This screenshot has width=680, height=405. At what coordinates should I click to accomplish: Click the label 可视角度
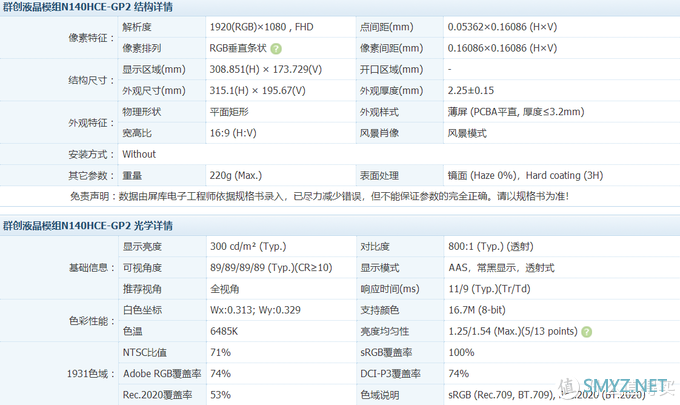point(142,268)
